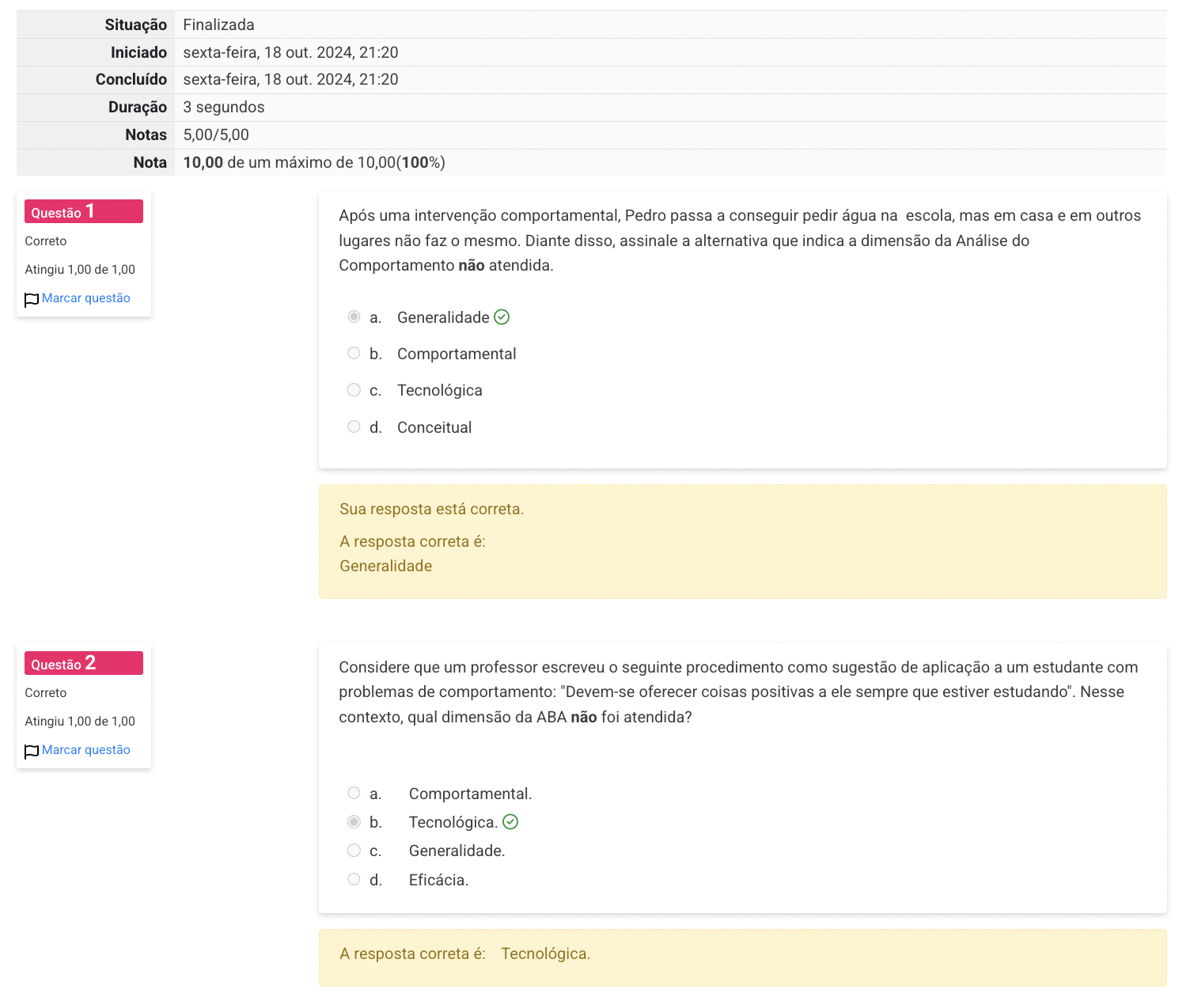Click Marcar questão link for question 2
The width and height of the screenshot is (1190, 1008).
pos(85,750)
